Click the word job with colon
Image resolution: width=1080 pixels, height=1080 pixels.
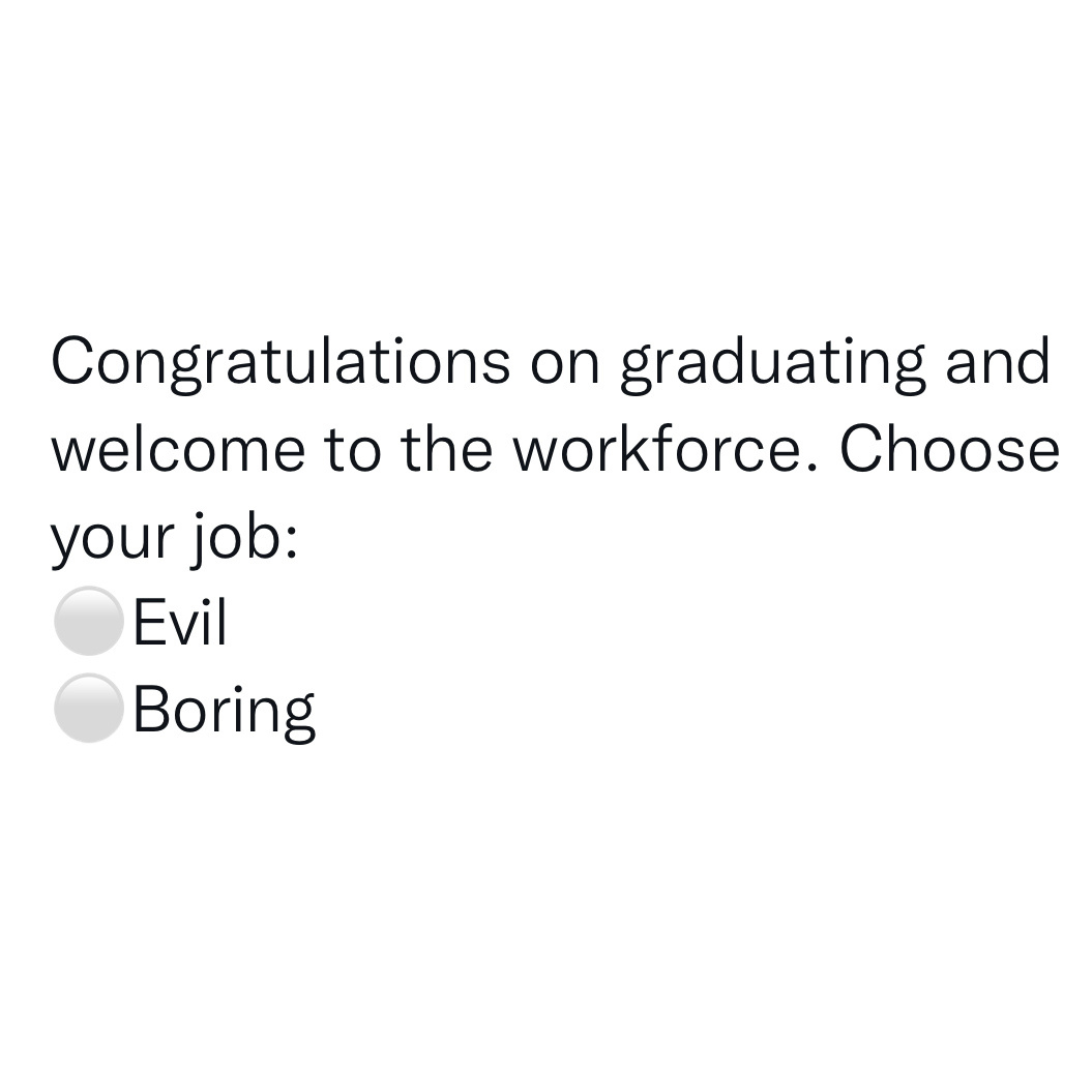pyautogui.click(x=245, y=540)
